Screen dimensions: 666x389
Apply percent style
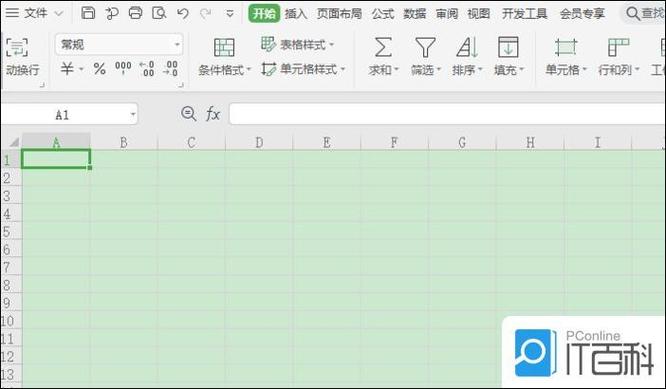(x=99, y=68)
